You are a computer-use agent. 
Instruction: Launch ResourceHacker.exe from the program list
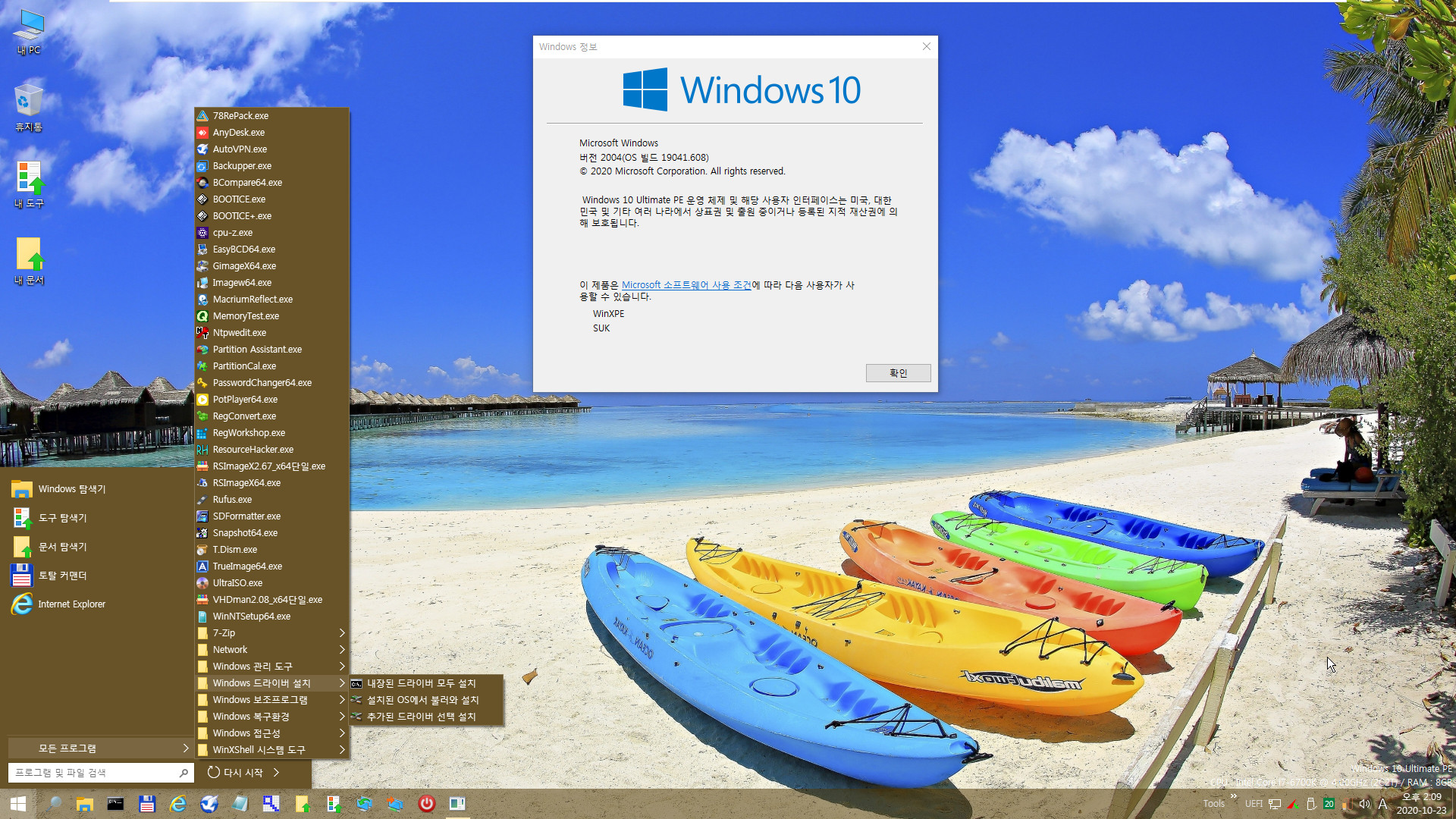point(271,450)
